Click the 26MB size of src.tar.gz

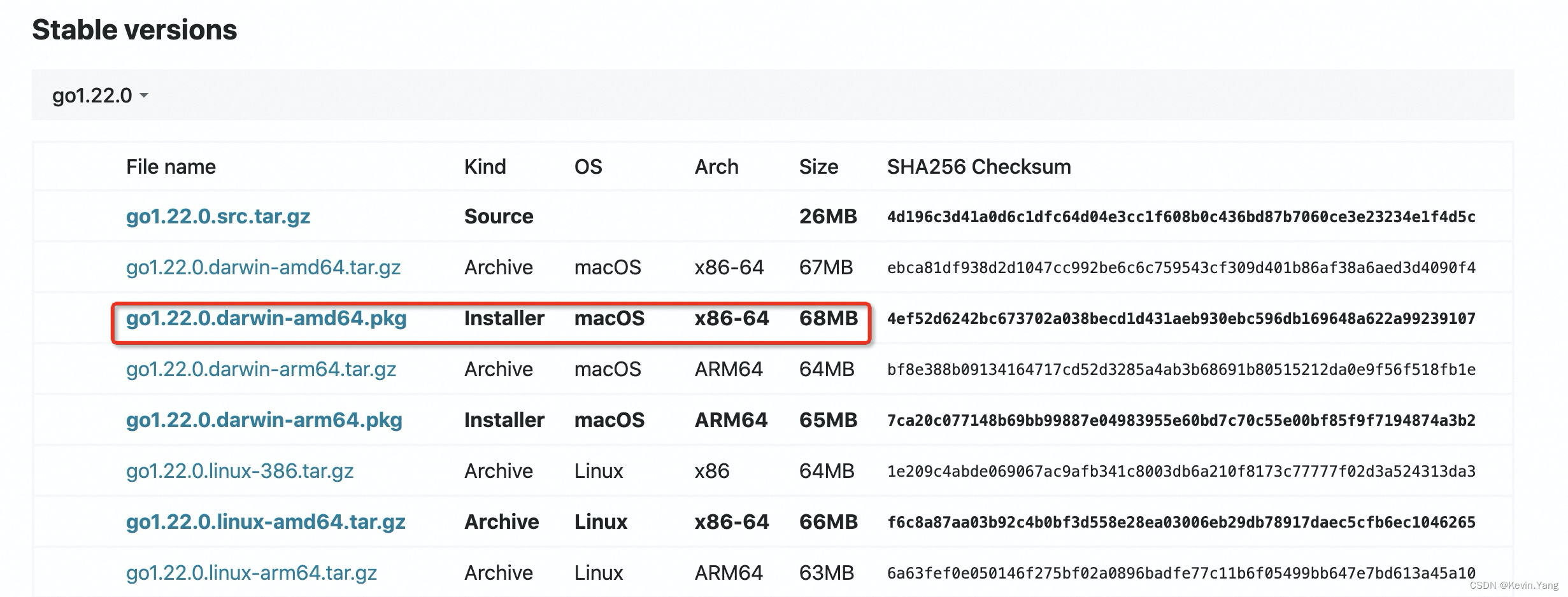[x=828, y=216]
